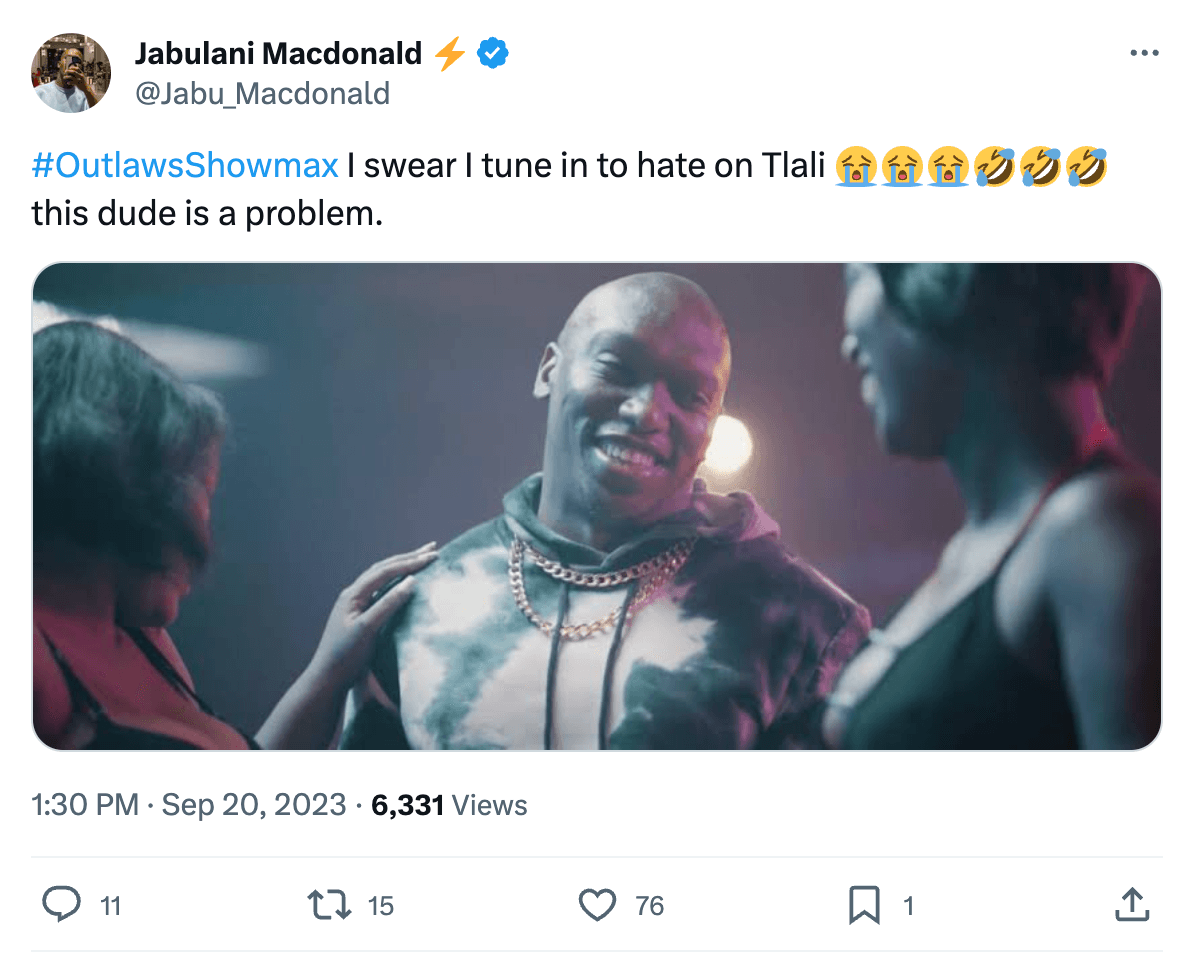The image size is (1189, 957).
Task: Open the three-dot more options menu
Action: click(x=1144, y=53)
